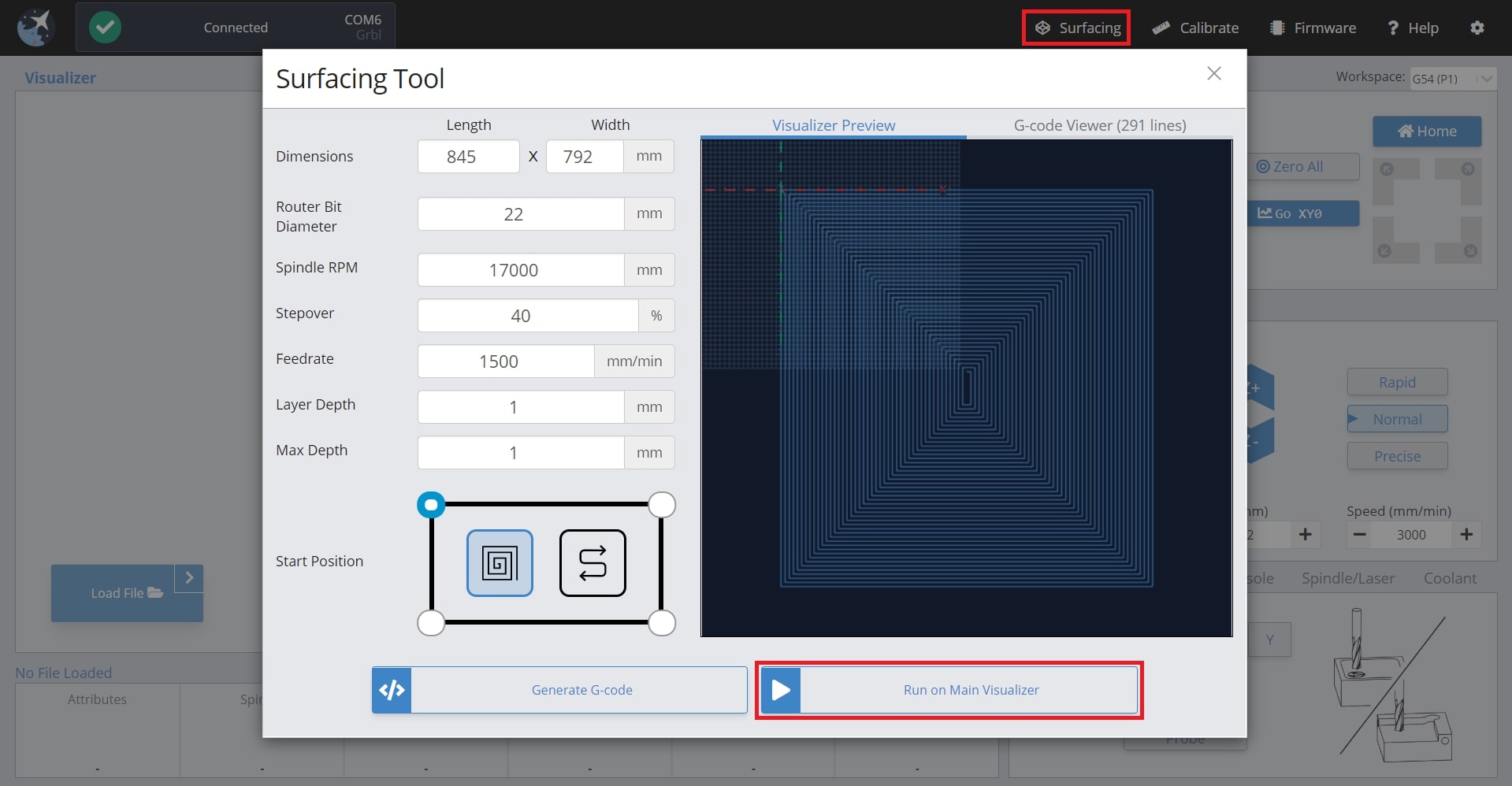Open the Help menu
Screen dimensions: 1512x786
coord(1413,28)
